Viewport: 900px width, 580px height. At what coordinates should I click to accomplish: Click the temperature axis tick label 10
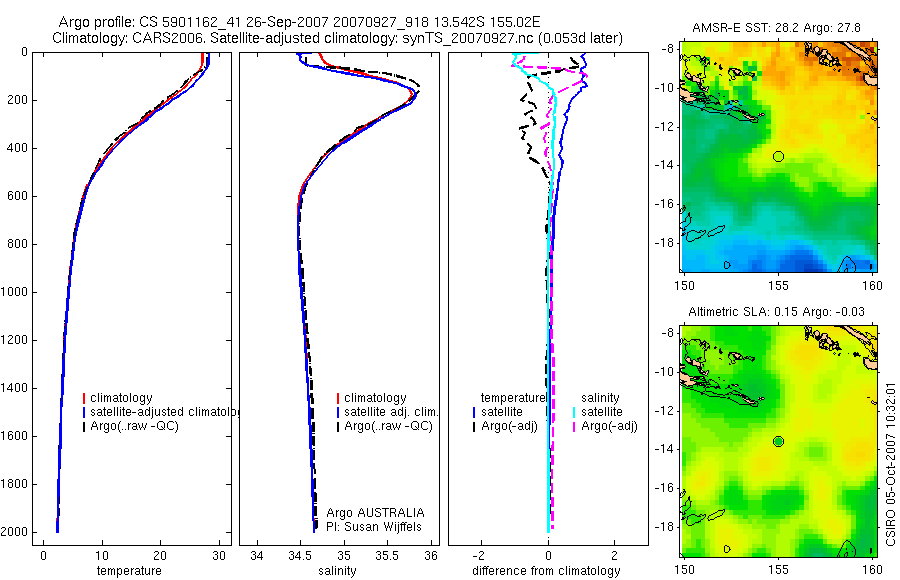click(x=102, y=556)
